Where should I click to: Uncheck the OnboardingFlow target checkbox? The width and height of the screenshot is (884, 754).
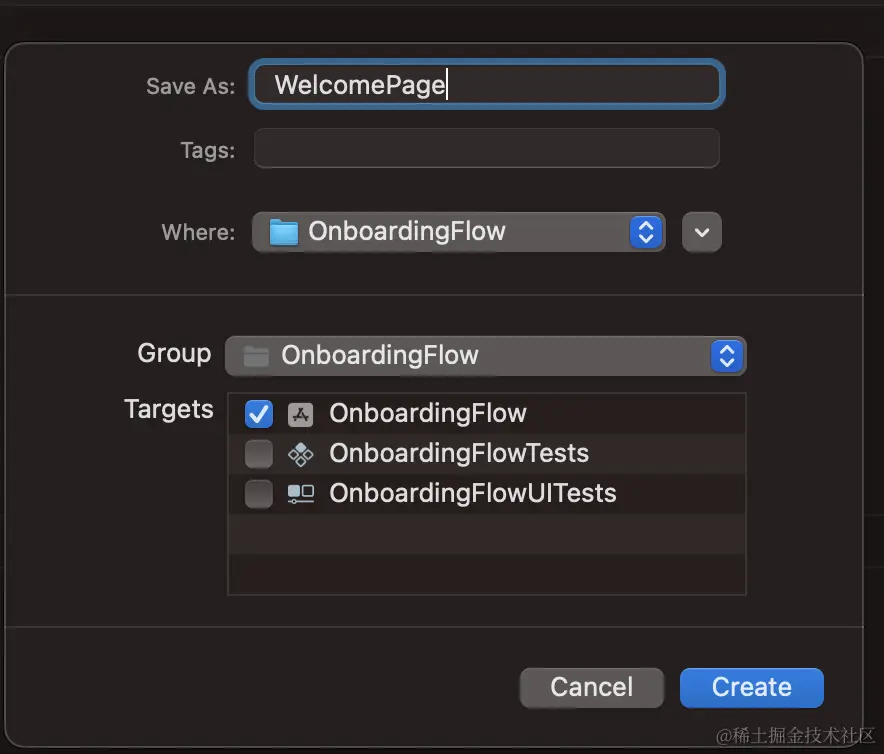[259, 414]
